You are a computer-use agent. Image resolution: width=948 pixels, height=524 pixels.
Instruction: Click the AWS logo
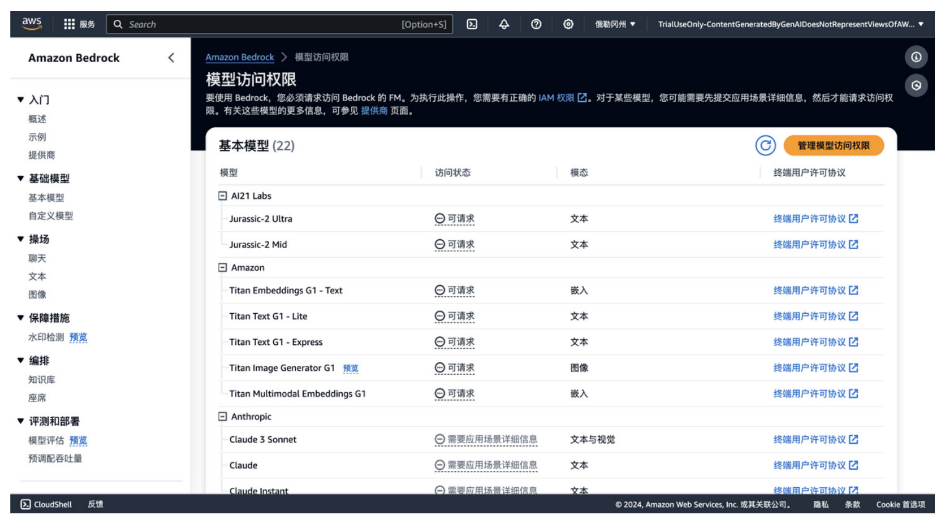[x=31, y=24]
